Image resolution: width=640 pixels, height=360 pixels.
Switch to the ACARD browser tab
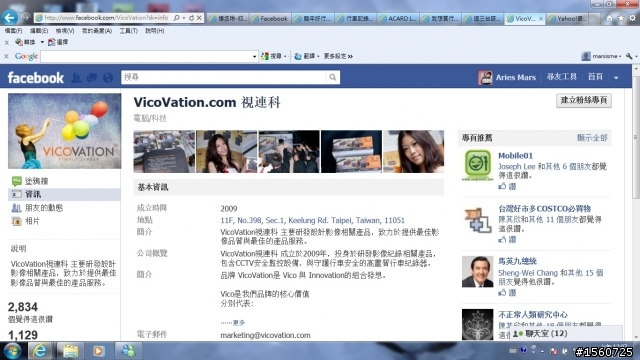(398, 18)
